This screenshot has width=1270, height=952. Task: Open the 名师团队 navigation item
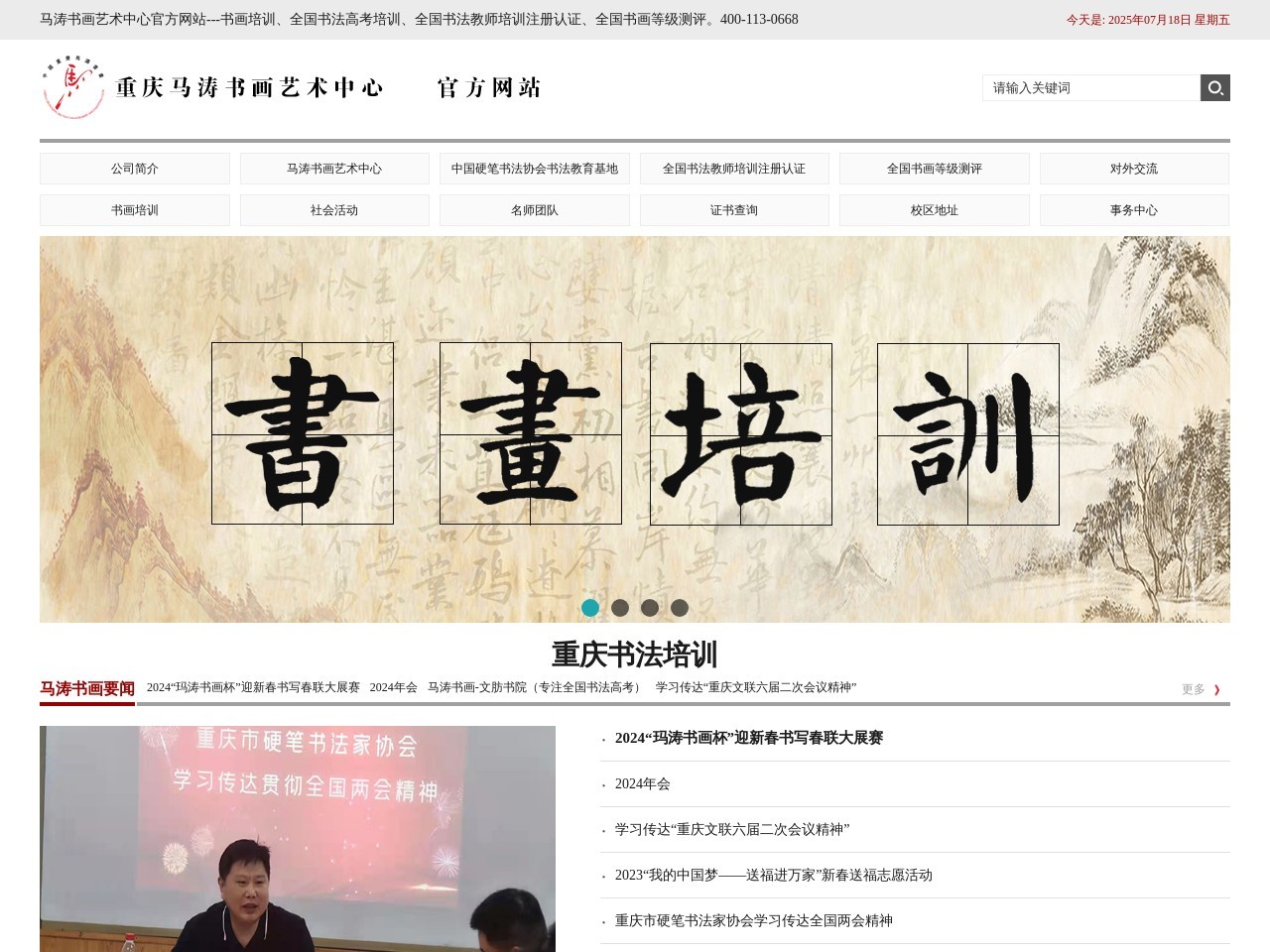tap(534, 210)
